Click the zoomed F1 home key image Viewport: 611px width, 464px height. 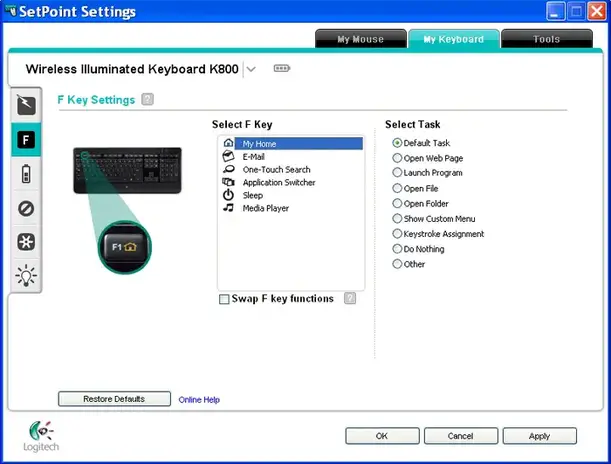[125, 247]
